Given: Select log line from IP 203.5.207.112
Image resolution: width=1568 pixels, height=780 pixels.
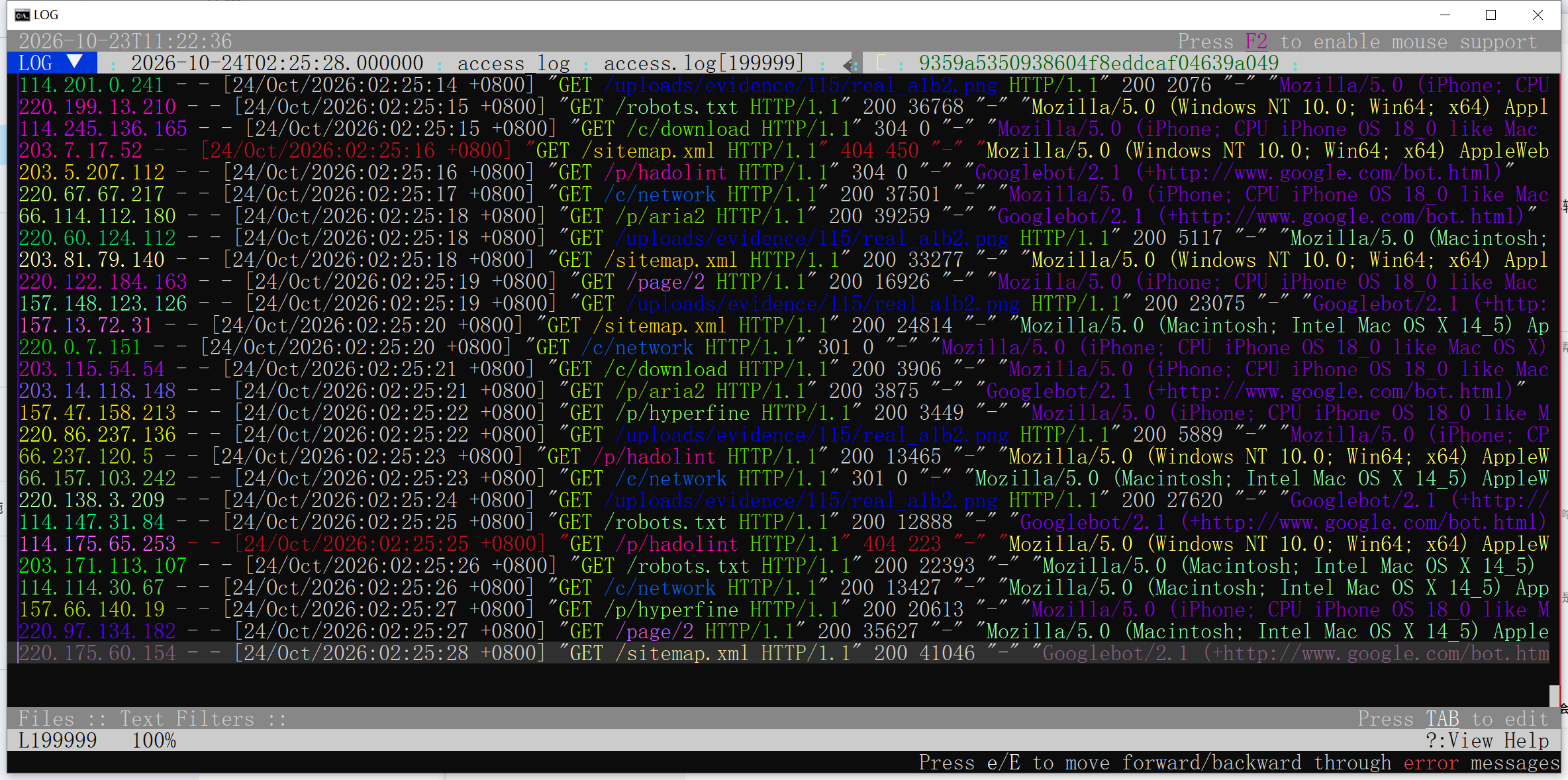Looking at the screenshot, I should click(783, 172).
